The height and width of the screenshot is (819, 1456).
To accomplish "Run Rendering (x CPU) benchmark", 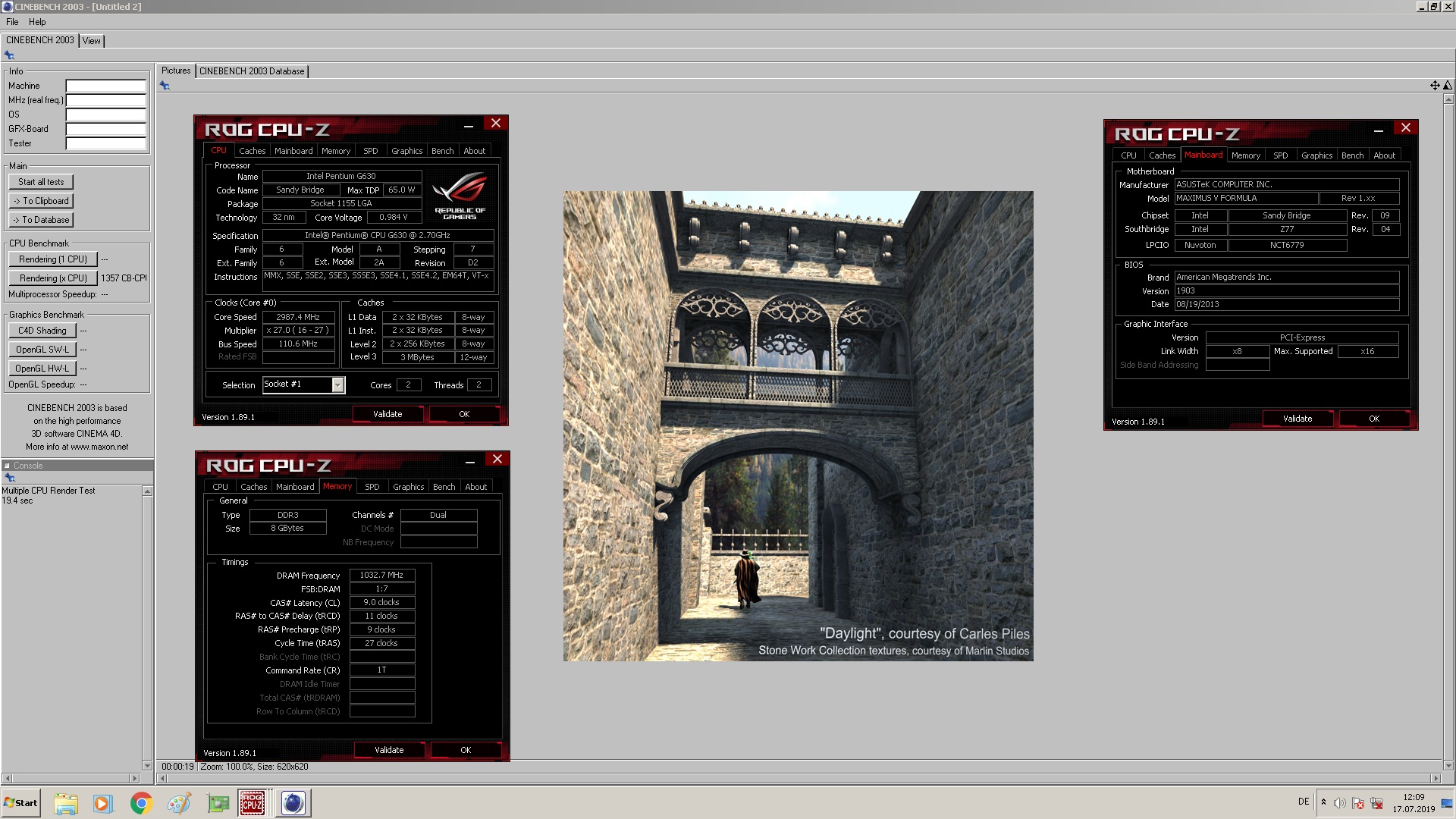I will coord(53,278).
